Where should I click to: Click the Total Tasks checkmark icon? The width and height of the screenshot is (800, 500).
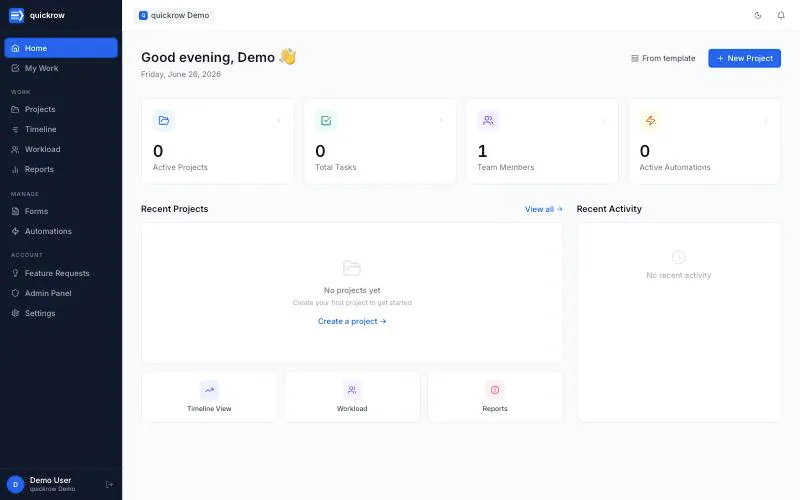pyautogui.click(x=326, y=120)
